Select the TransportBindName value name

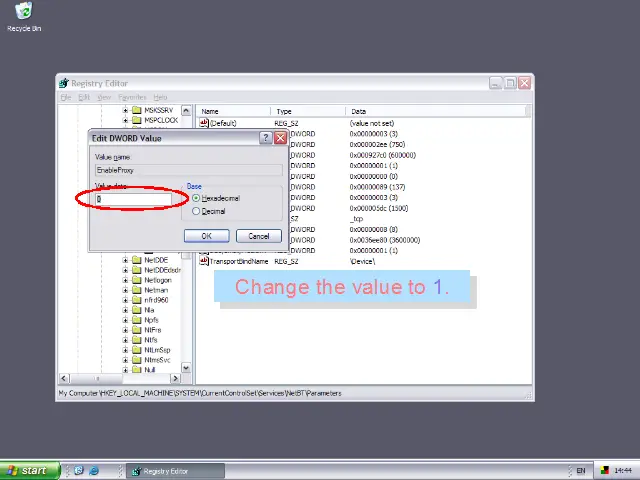click(x=239, y=261)
